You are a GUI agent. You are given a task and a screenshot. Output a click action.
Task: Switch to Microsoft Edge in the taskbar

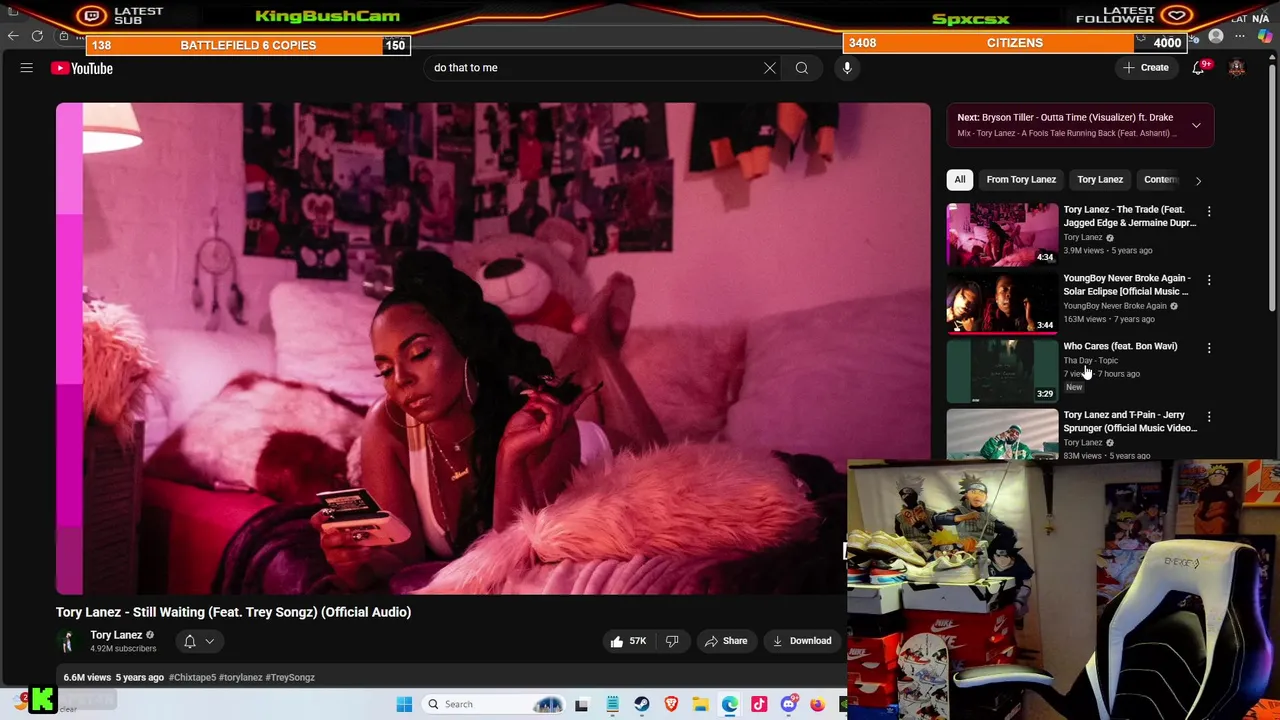730,704
